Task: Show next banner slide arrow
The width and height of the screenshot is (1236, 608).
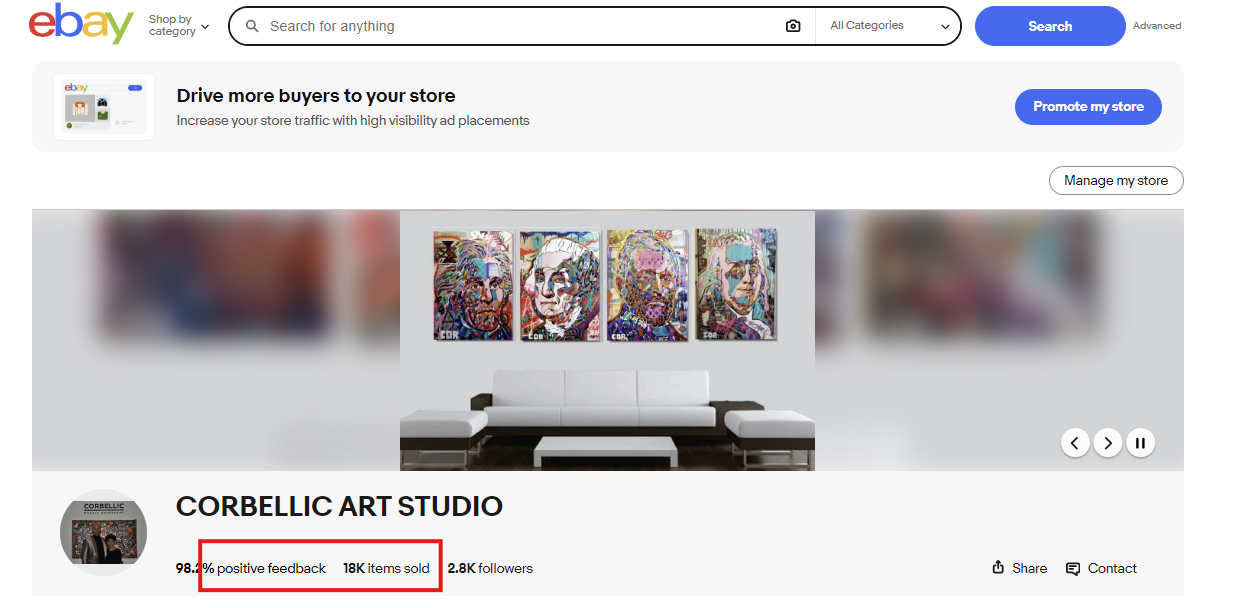Action: coord(1107,442)
